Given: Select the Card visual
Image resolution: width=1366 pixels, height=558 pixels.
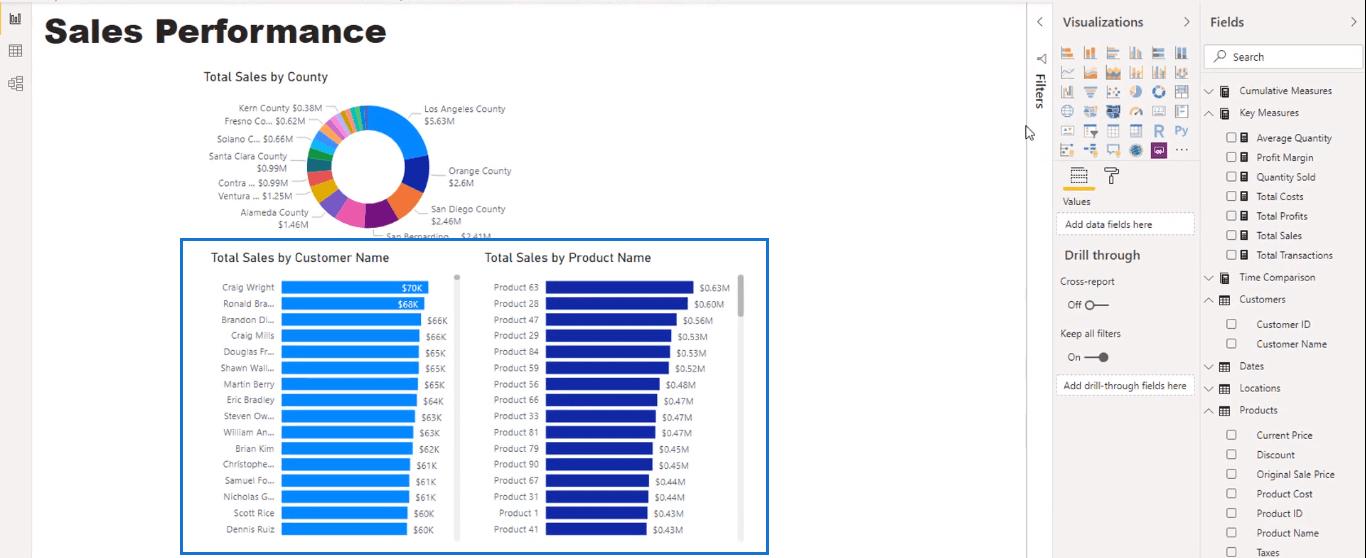Looking at the screenshot, I should pyautogui.click(x=1159, y=111).
